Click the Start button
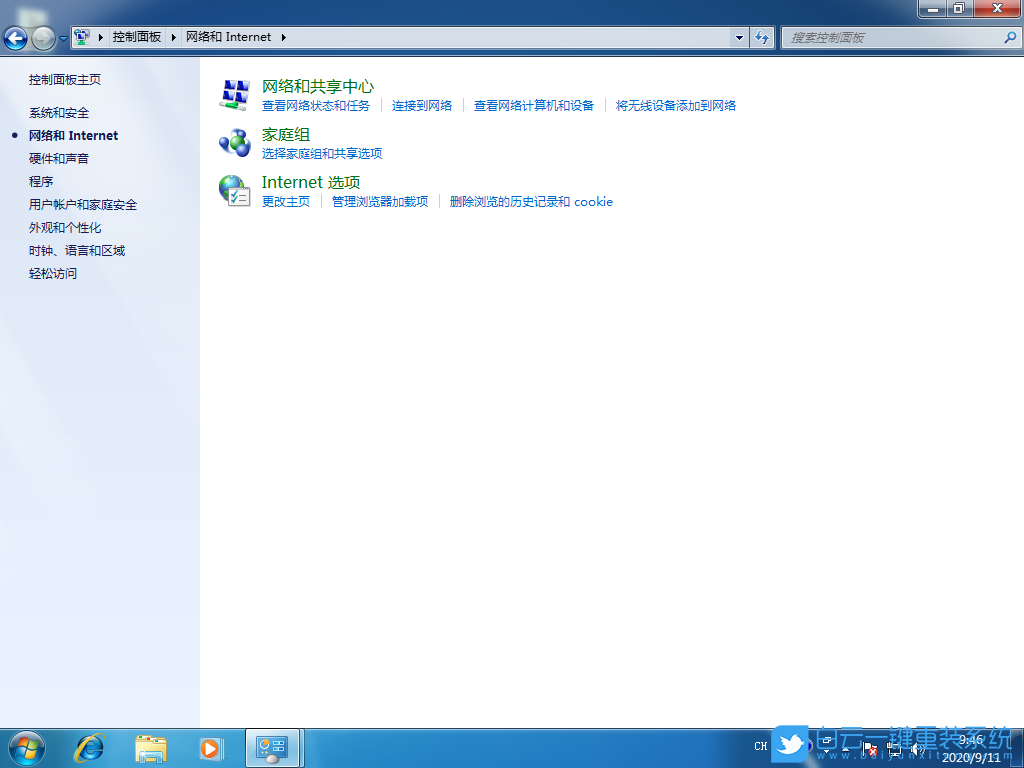The height and width of the screenshot is (768, 1024). pos(25,748)
